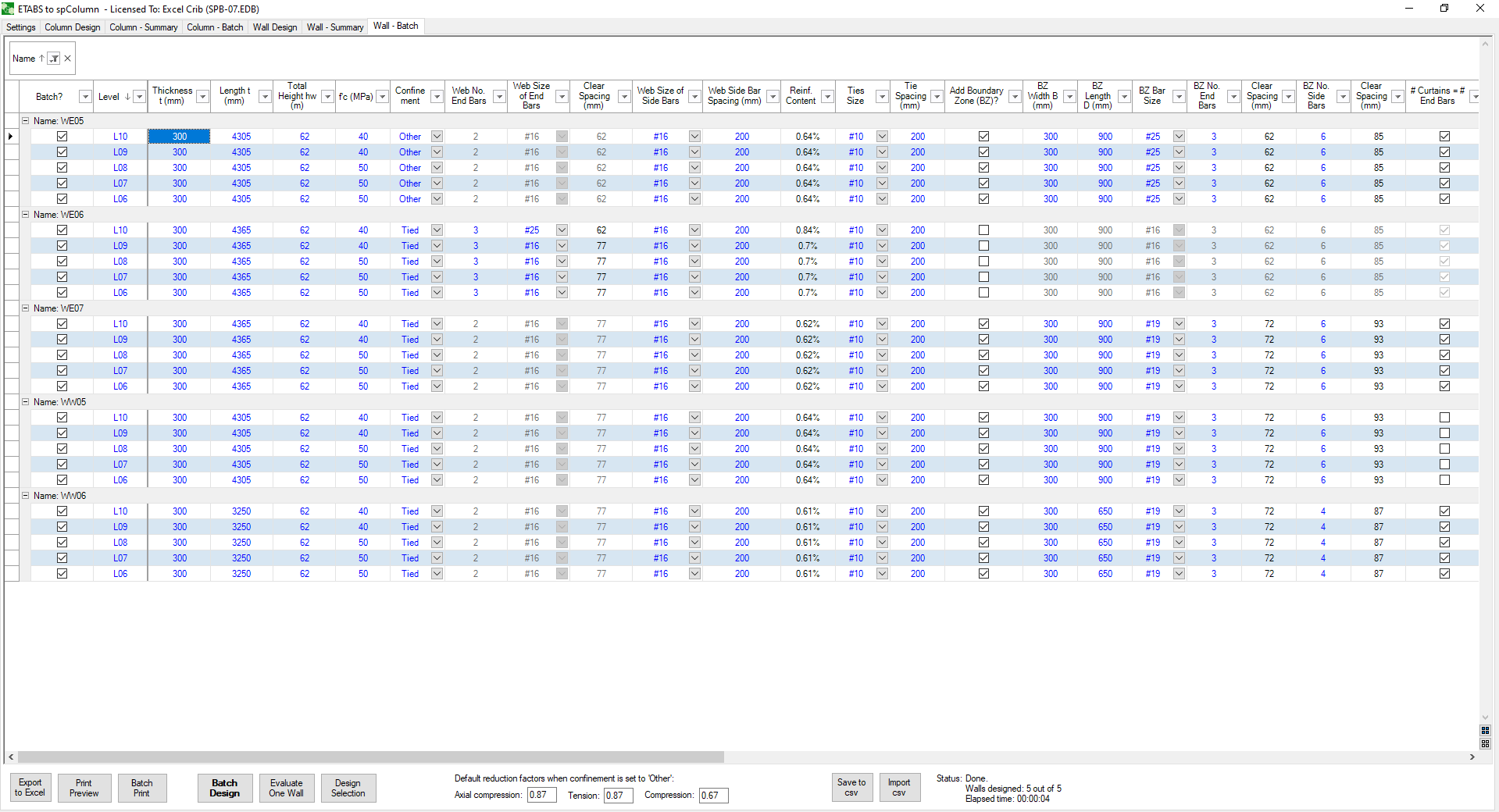Viewport: 1499px width, 812px height.
Task: Remove the Name grouping with its X icon
Action: pyautogui.click(x=68, y=59)
